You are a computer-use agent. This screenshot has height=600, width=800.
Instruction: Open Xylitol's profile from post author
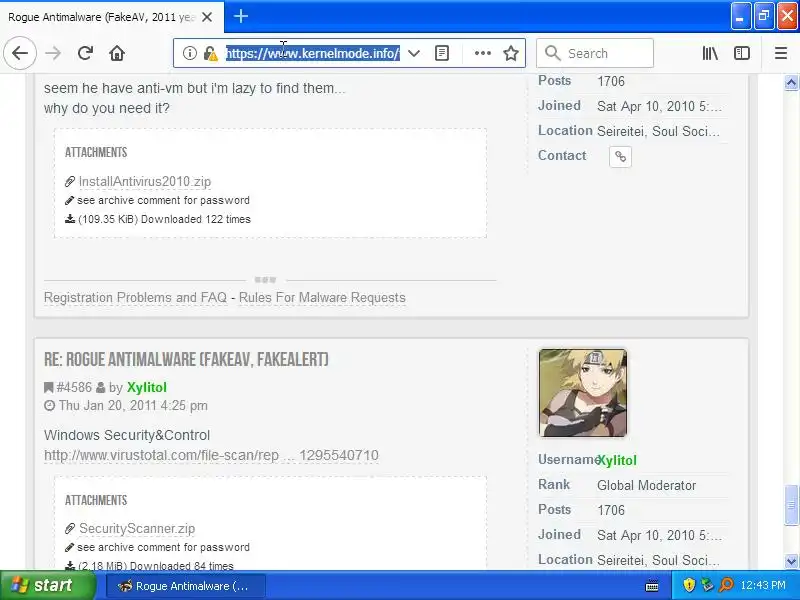point(146,387)
